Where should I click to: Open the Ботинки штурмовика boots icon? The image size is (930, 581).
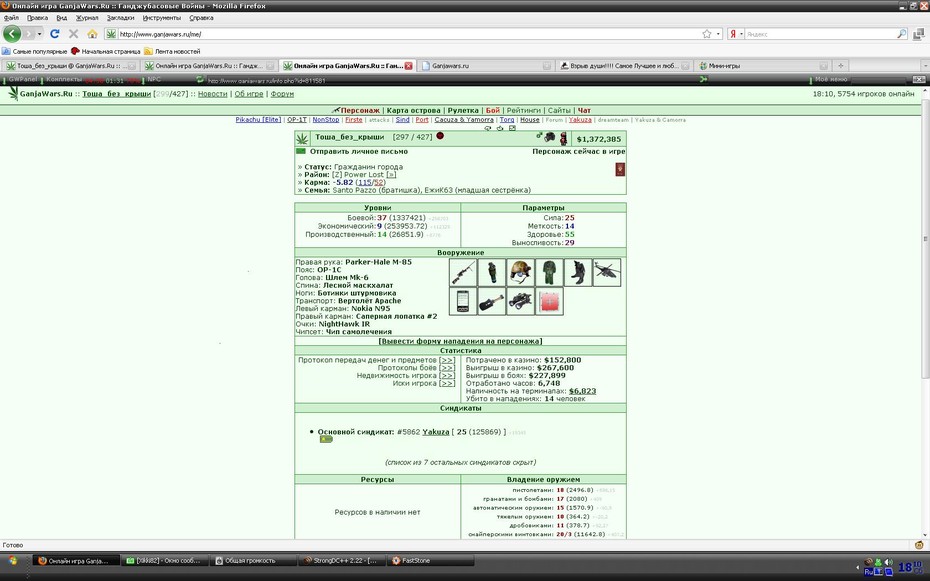point(578,273)
